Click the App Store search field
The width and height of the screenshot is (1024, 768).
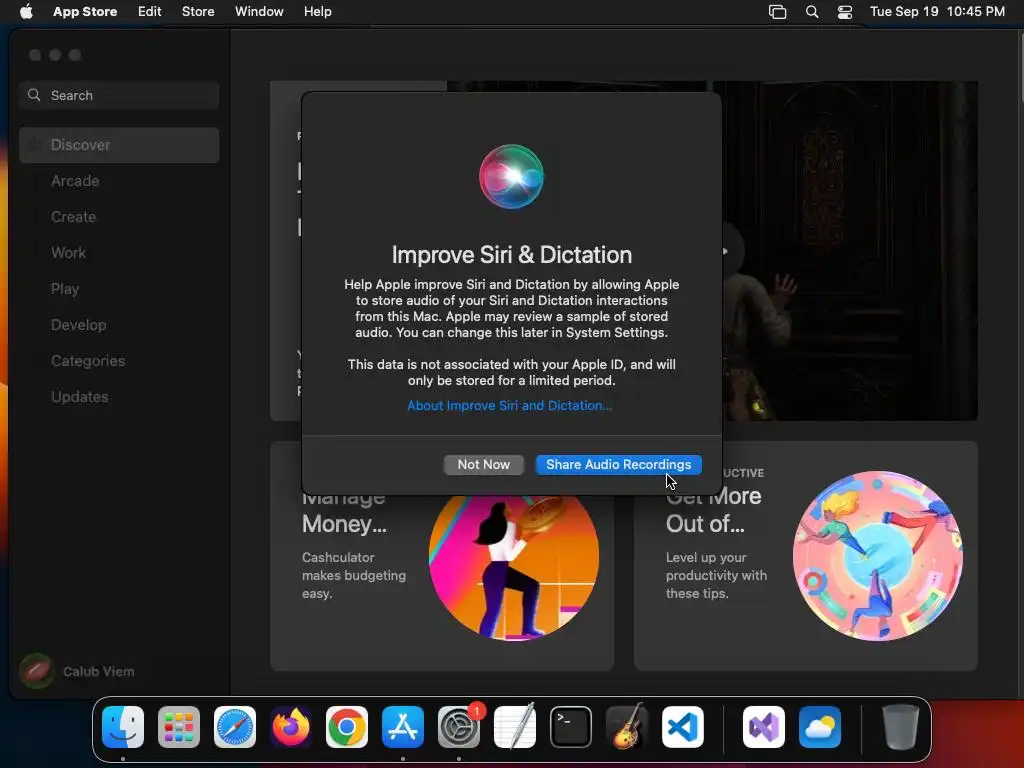[120, 95]
